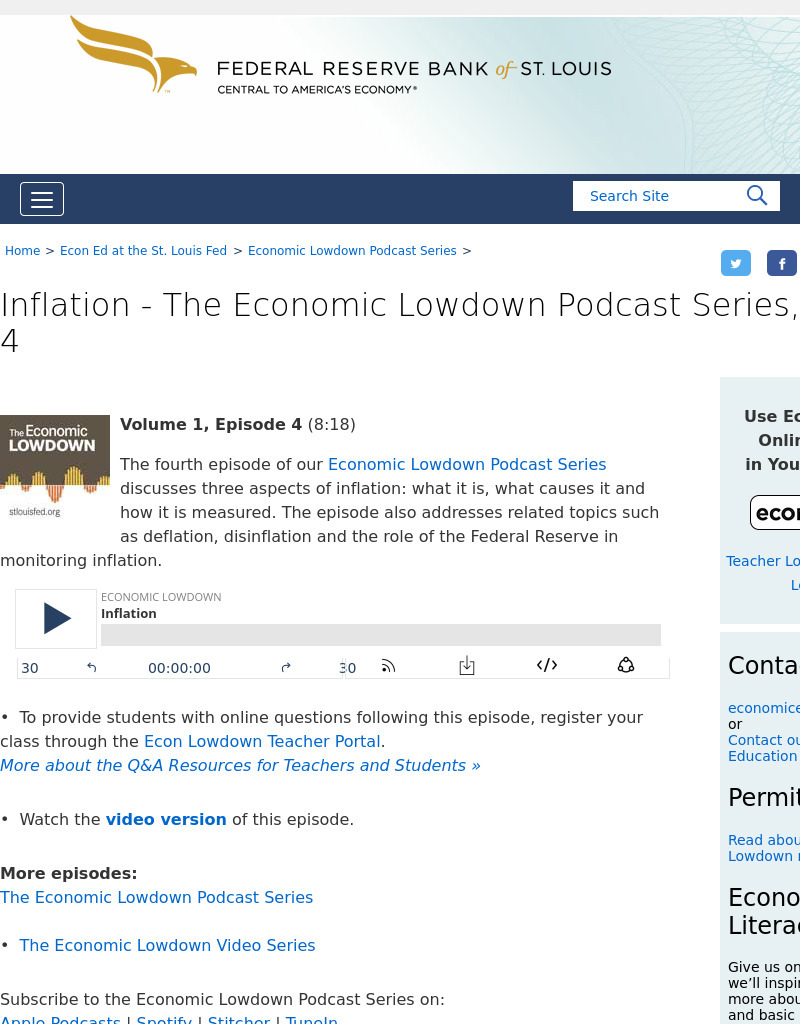The height and width of the screenshot is (1024, 800).
Task: Play the Inflation podcast episode
Action: coord(56,618)
